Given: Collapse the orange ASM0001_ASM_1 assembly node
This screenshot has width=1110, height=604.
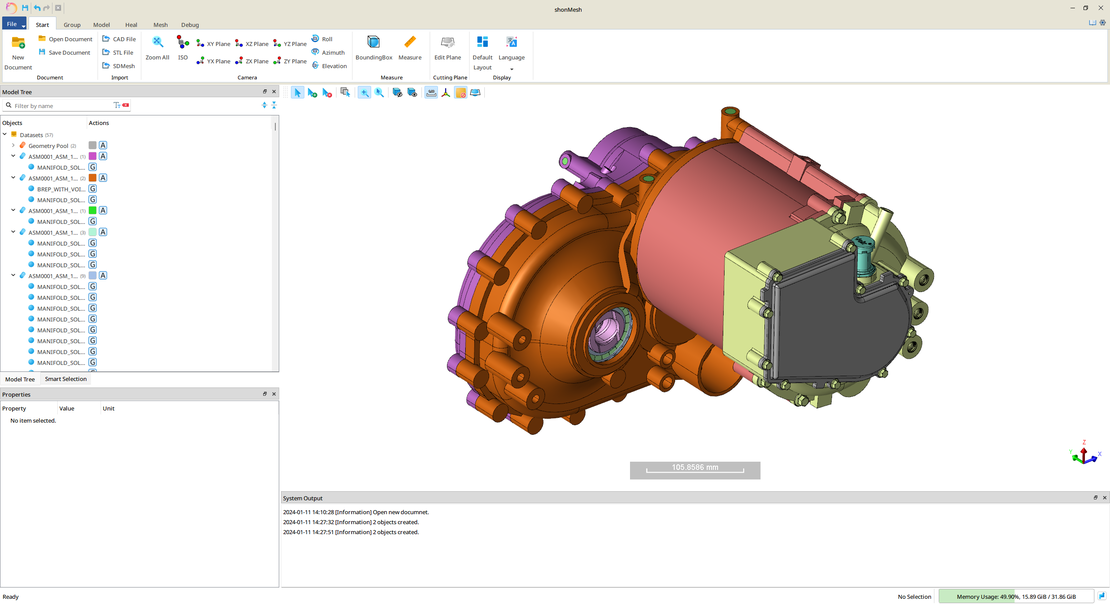Looking at the screenshot, I should tap(13, 178).
